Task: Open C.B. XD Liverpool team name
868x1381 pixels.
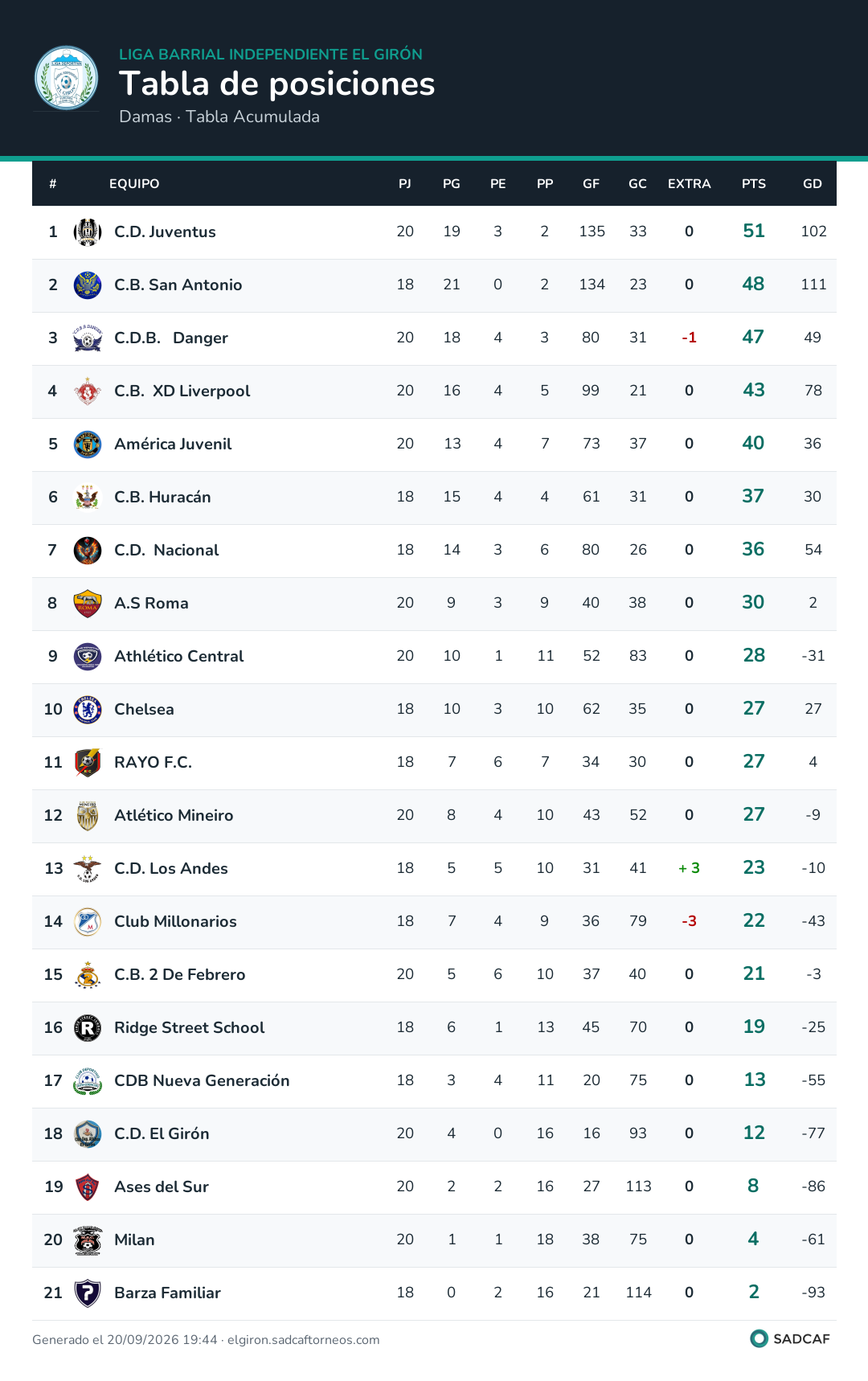Action: point(182,391)
